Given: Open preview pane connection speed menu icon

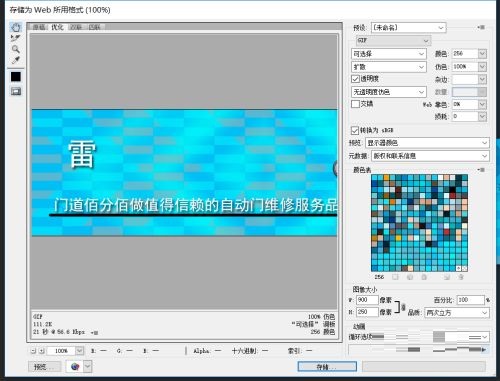Looking at the screenshot, I should (95, 332).
